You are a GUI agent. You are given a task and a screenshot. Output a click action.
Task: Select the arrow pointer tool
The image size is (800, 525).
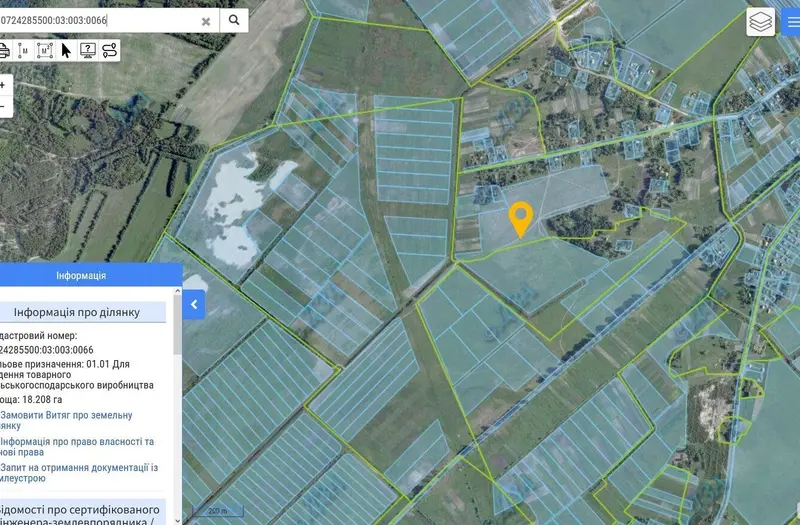coord(66,51)
